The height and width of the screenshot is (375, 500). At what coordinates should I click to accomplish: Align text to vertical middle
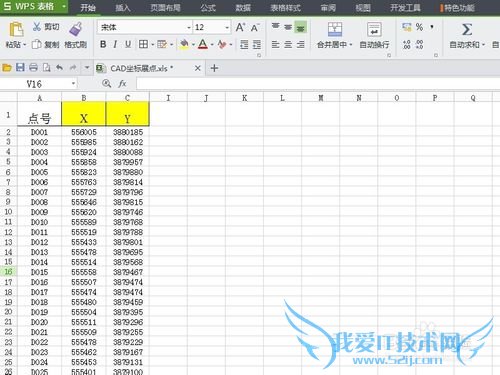[x=288, y=27]
